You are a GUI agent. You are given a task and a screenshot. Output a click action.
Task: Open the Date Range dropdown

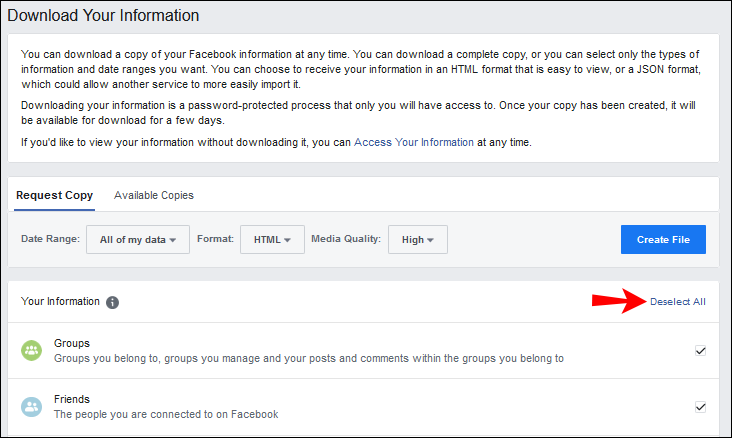tap(137, 240)
